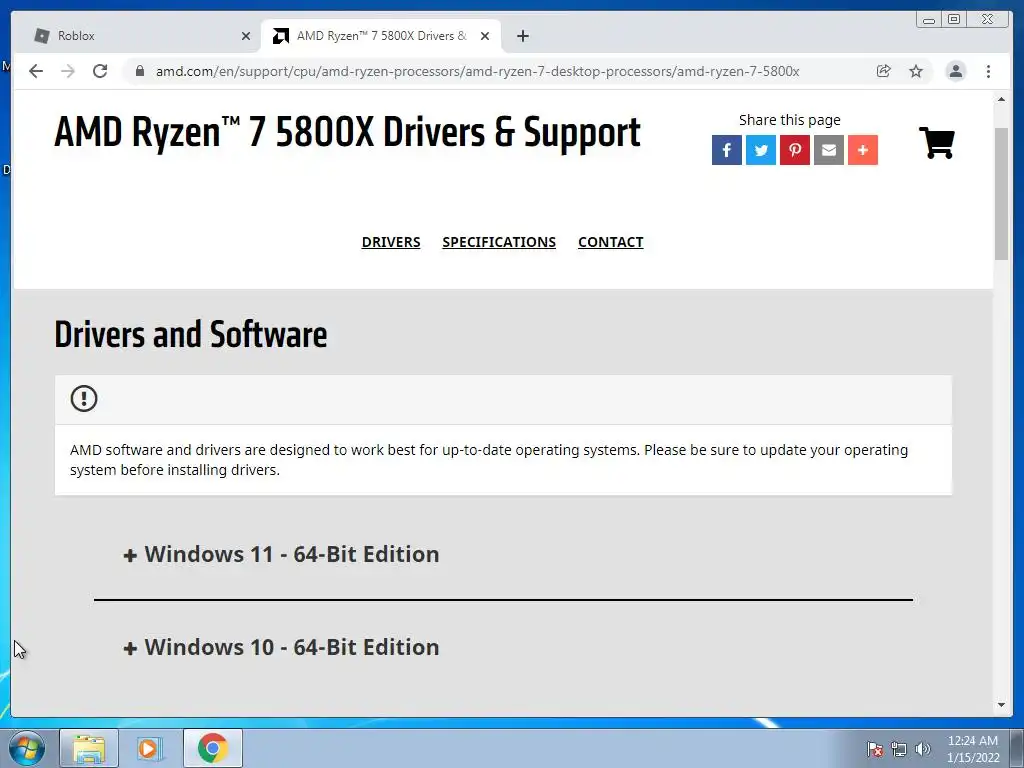Click the AMD Ryzen 7 5800X page title
Screen dimensions: 1024x768
click(347, 132)
